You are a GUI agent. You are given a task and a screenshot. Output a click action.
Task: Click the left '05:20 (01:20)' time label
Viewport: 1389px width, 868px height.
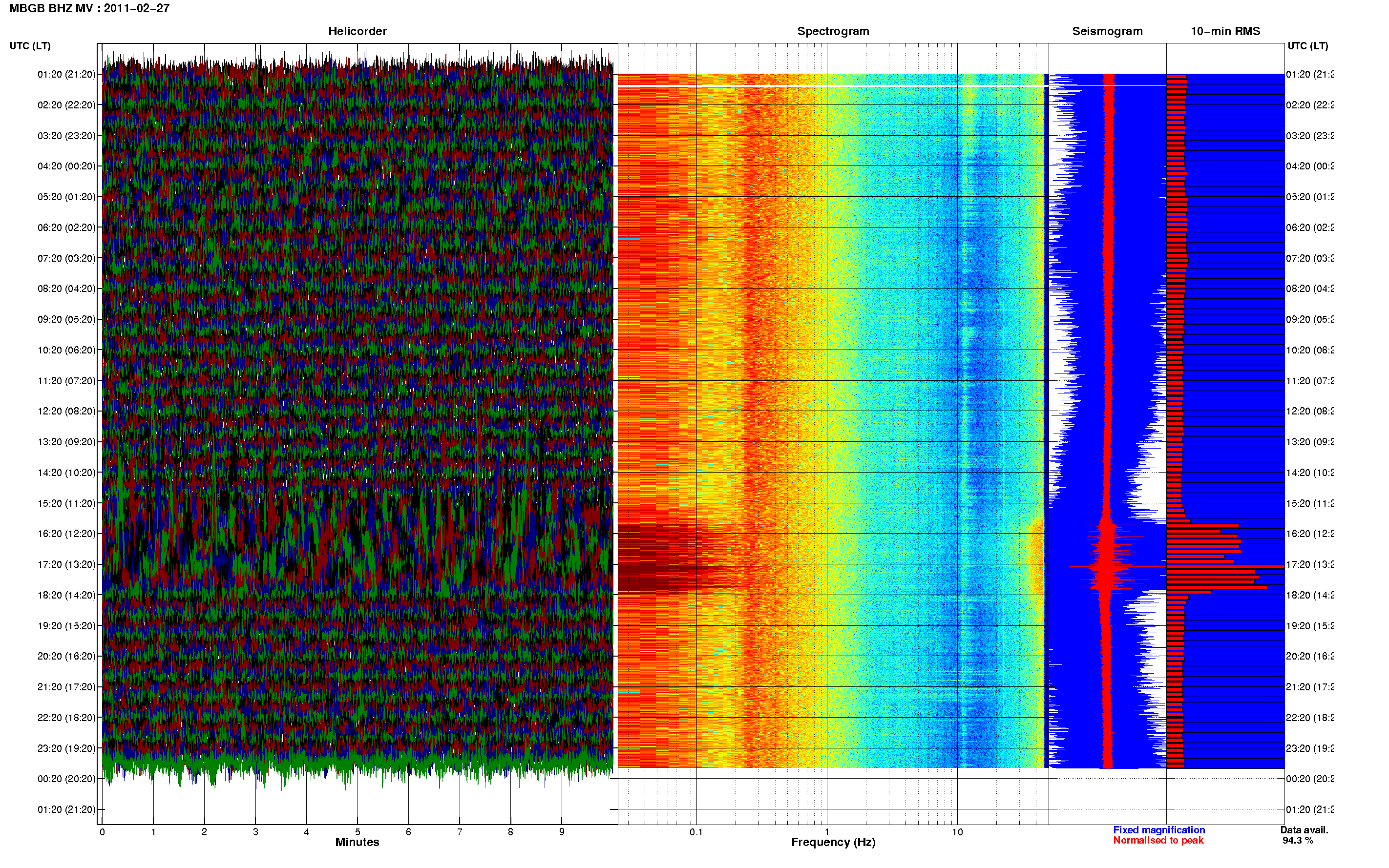point(66,197)
